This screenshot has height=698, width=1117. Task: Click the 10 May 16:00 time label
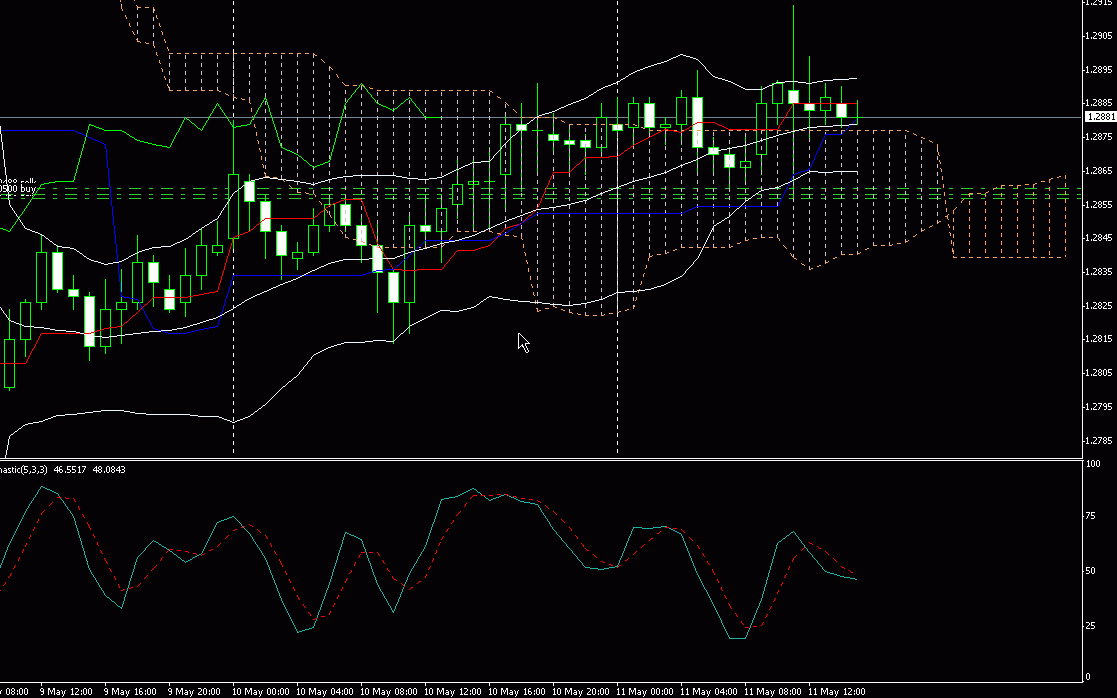coord(517,692)
